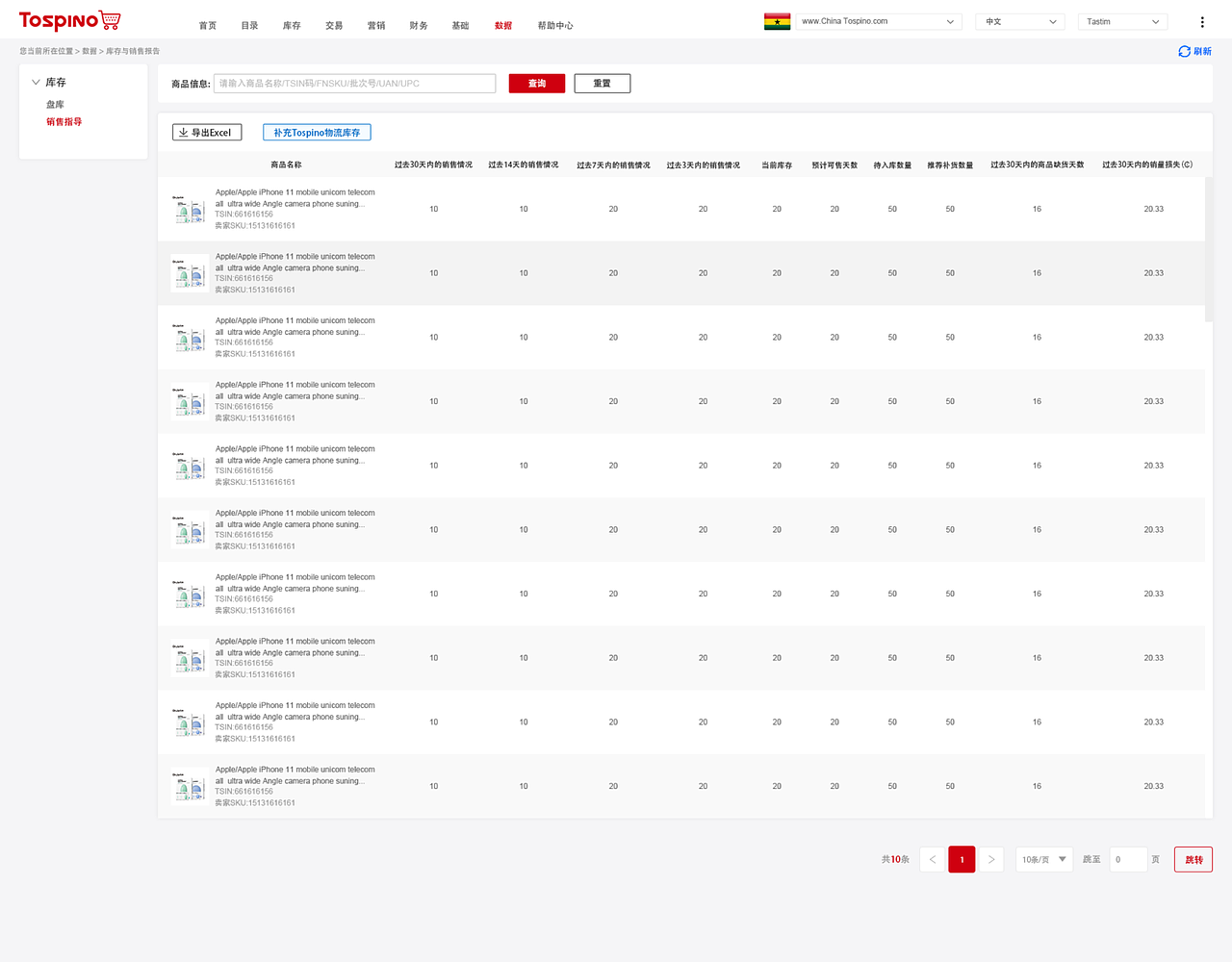Go to previous page arrow

point(933,859)
